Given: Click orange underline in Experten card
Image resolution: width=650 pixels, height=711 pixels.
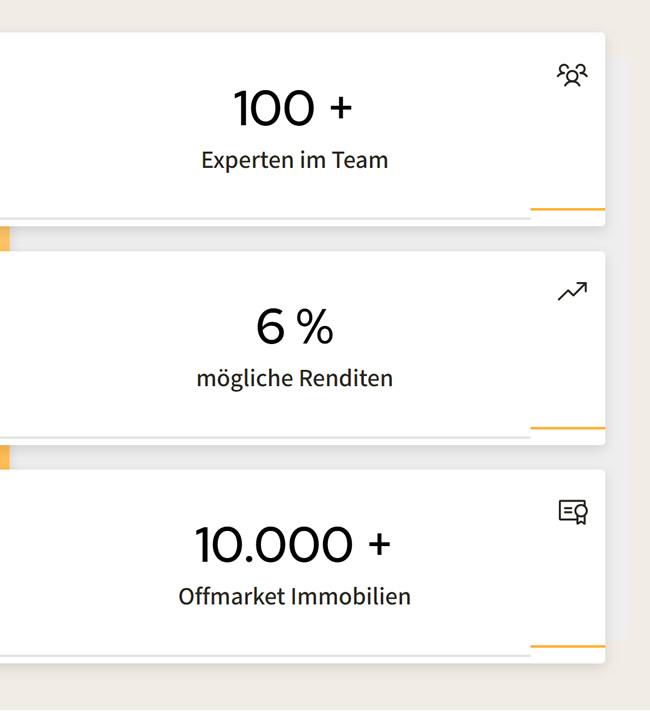Looking at the screenshot, I should click(567, 209).
